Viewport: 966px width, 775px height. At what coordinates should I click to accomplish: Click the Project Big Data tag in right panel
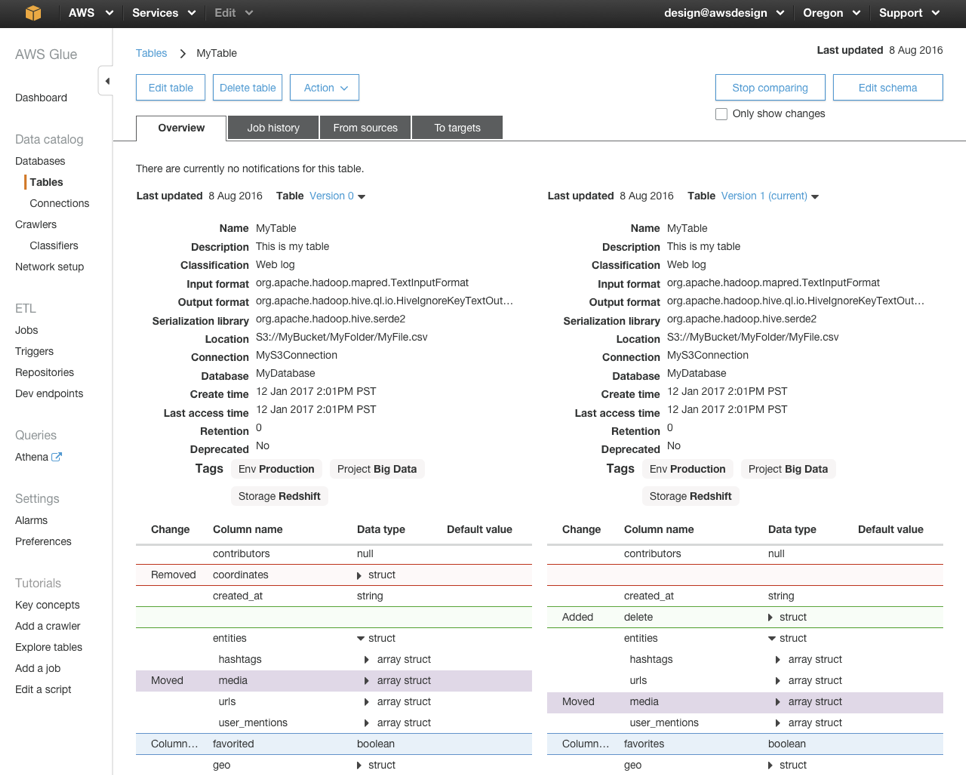click(x=788, y=469)
